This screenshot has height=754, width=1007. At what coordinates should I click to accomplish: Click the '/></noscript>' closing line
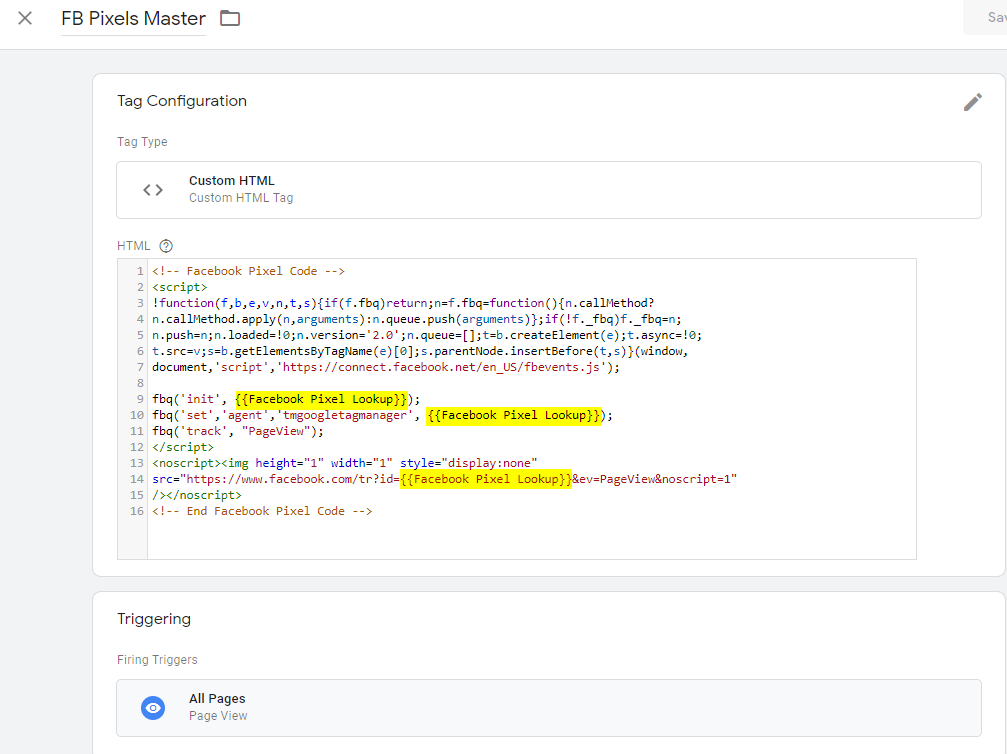[197, 495]
